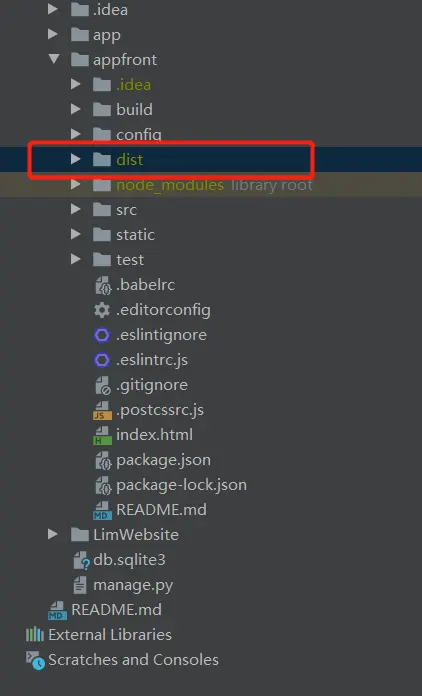This screenshot has width=422, height=696.
Task: Select the External Libraries label
Action: (x=110, y=635)
